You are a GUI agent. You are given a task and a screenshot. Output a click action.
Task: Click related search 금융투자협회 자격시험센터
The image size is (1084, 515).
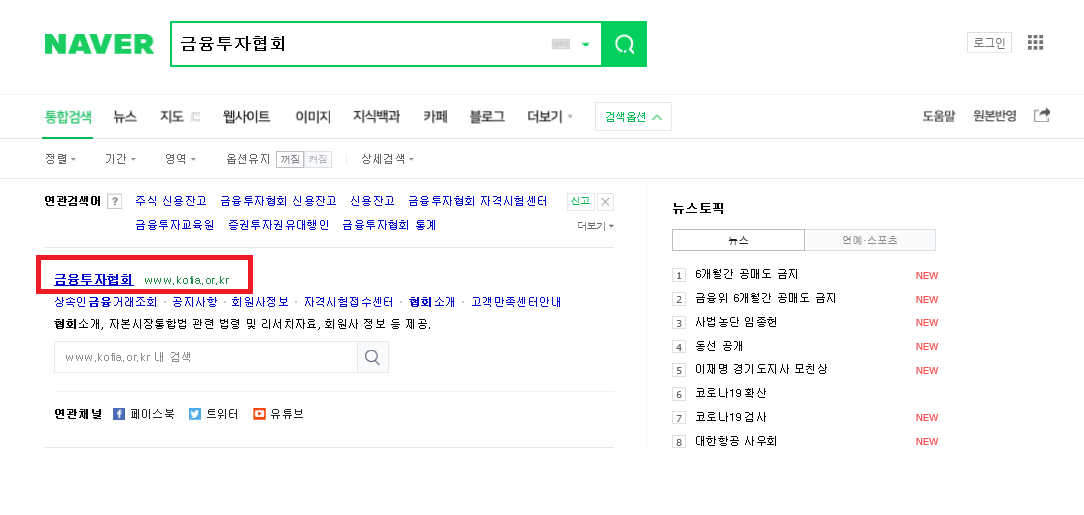point(478,201)
